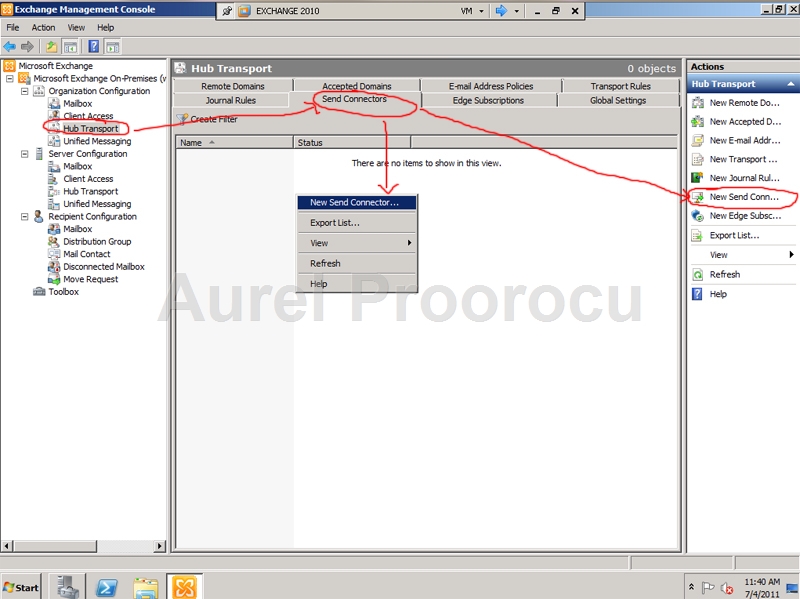This screenshot has width=800, height=599.
Task: Open the File menu
Action: (x=13, y=28)
